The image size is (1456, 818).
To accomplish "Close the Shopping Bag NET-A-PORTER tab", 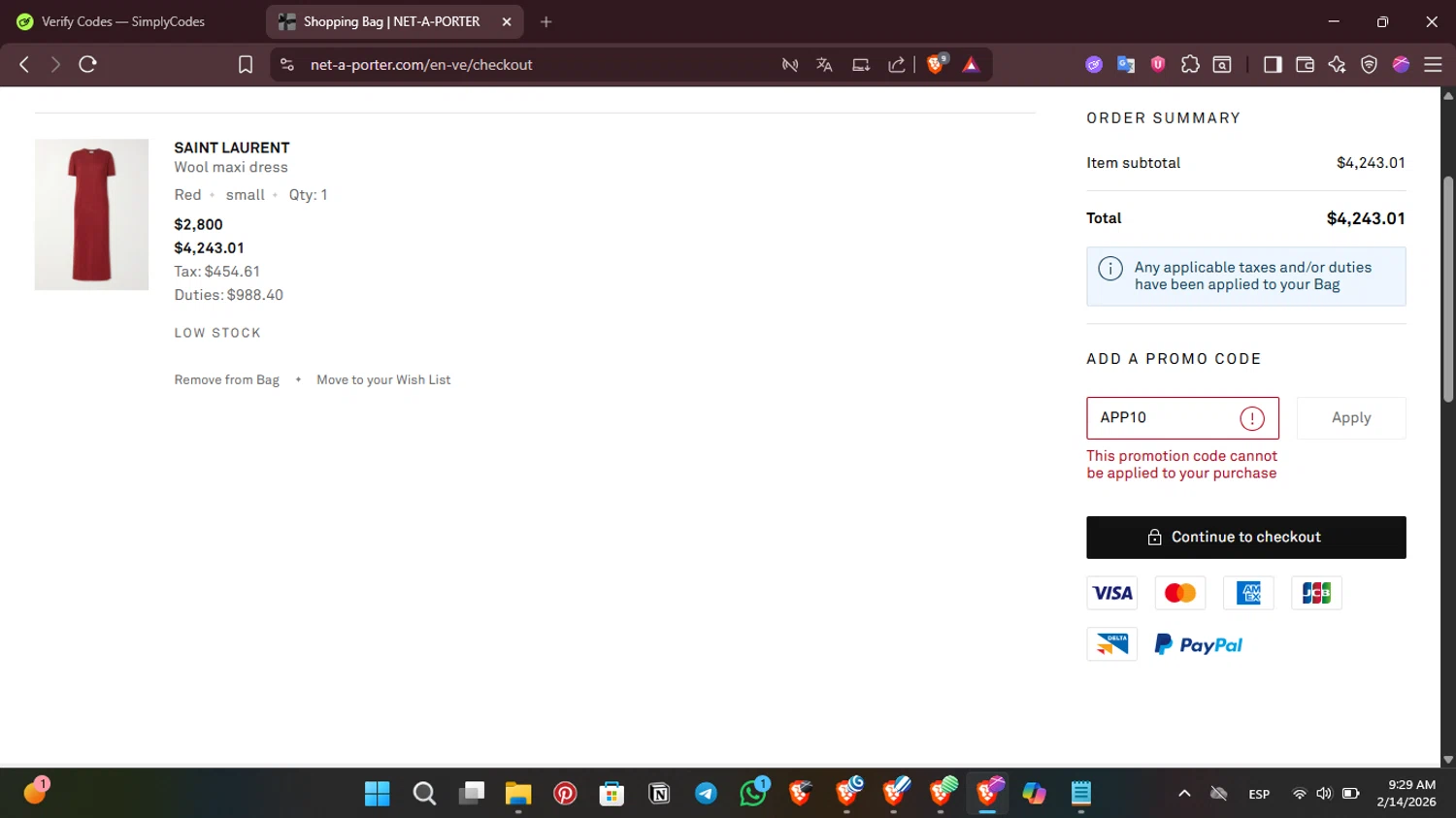I will coord(507,21).
